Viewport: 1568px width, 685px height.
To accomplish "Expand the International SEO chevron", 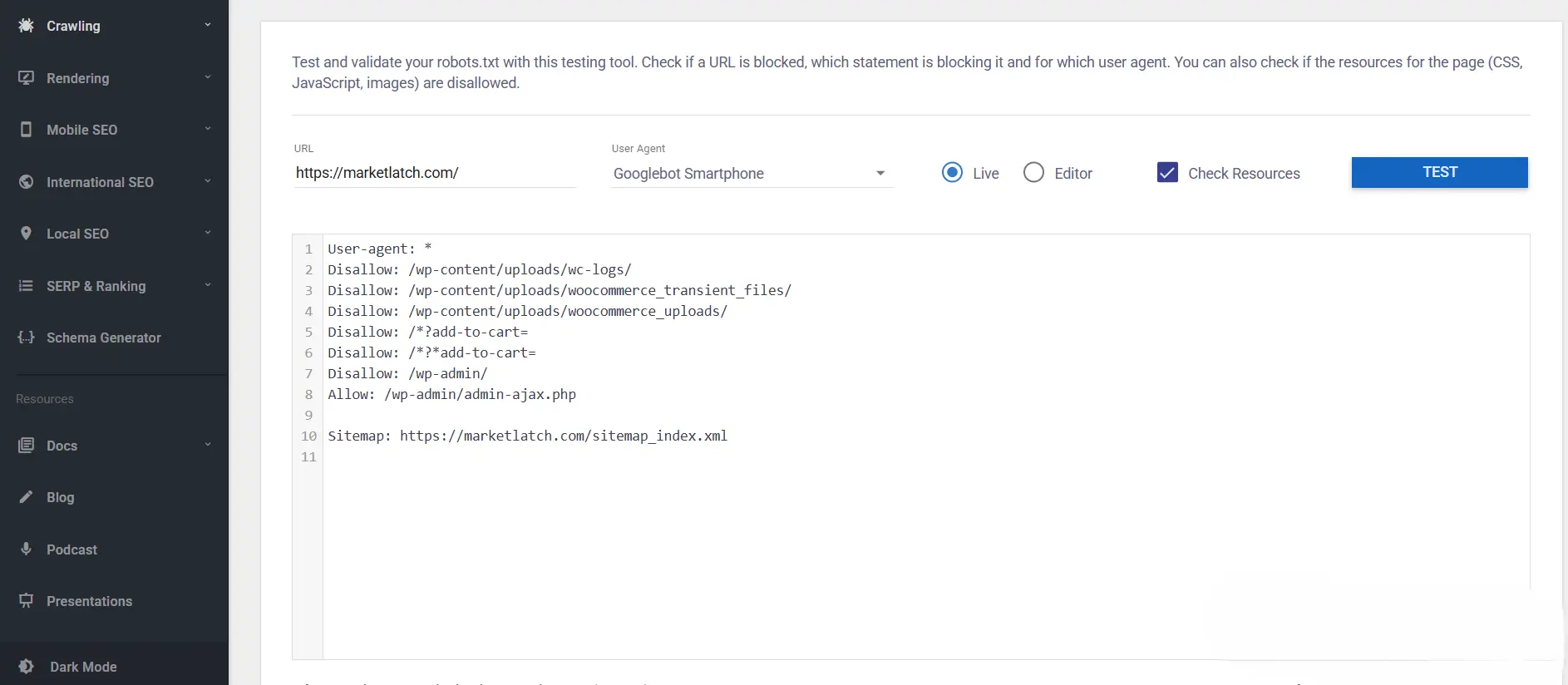I will (208, 181).
